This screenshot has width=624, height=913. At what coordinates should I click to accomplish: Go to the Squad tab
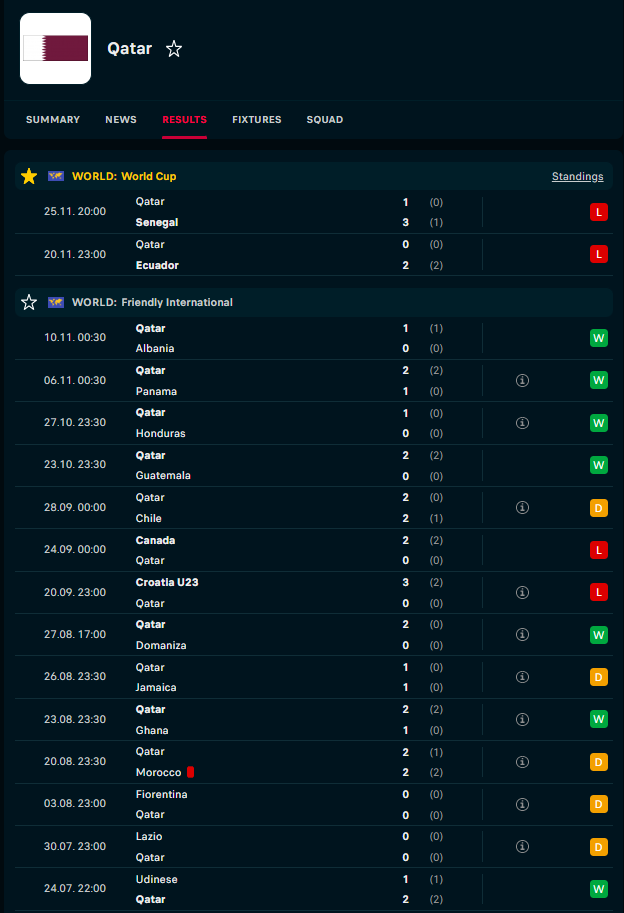[325, 120]
